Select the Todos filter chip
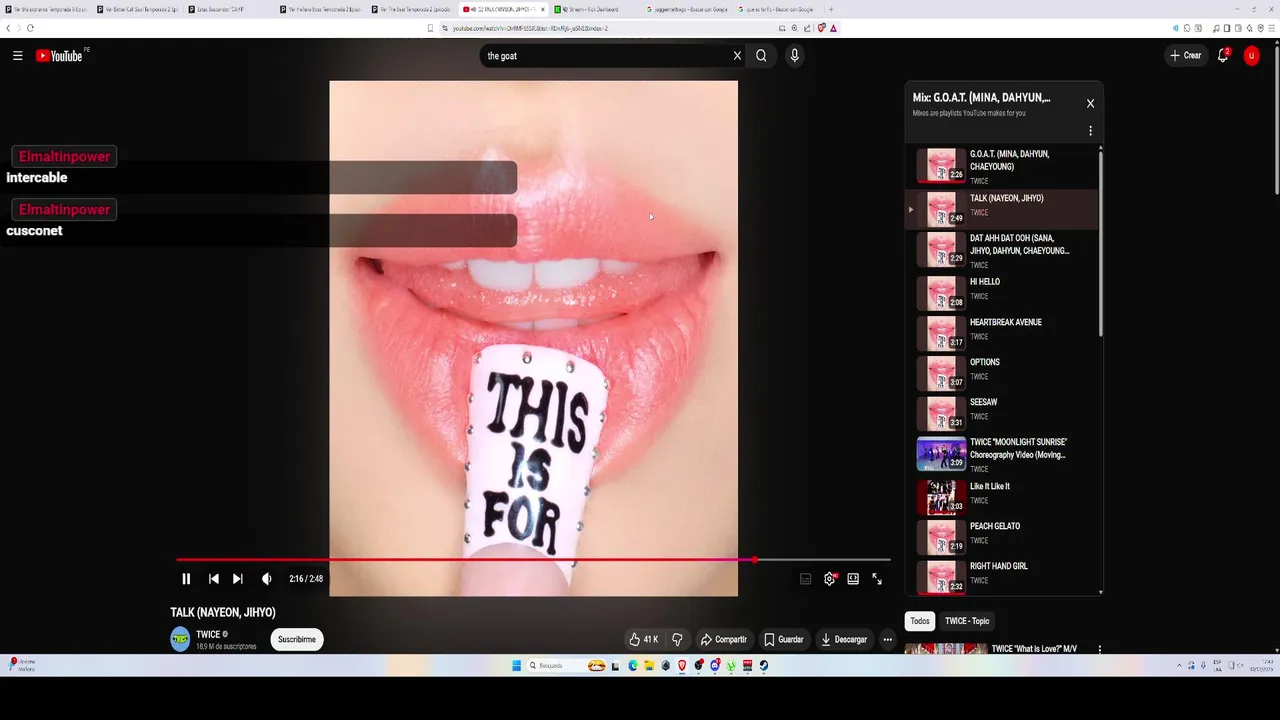This screenshot has height=720, width=1280. [x=920, y=621]
